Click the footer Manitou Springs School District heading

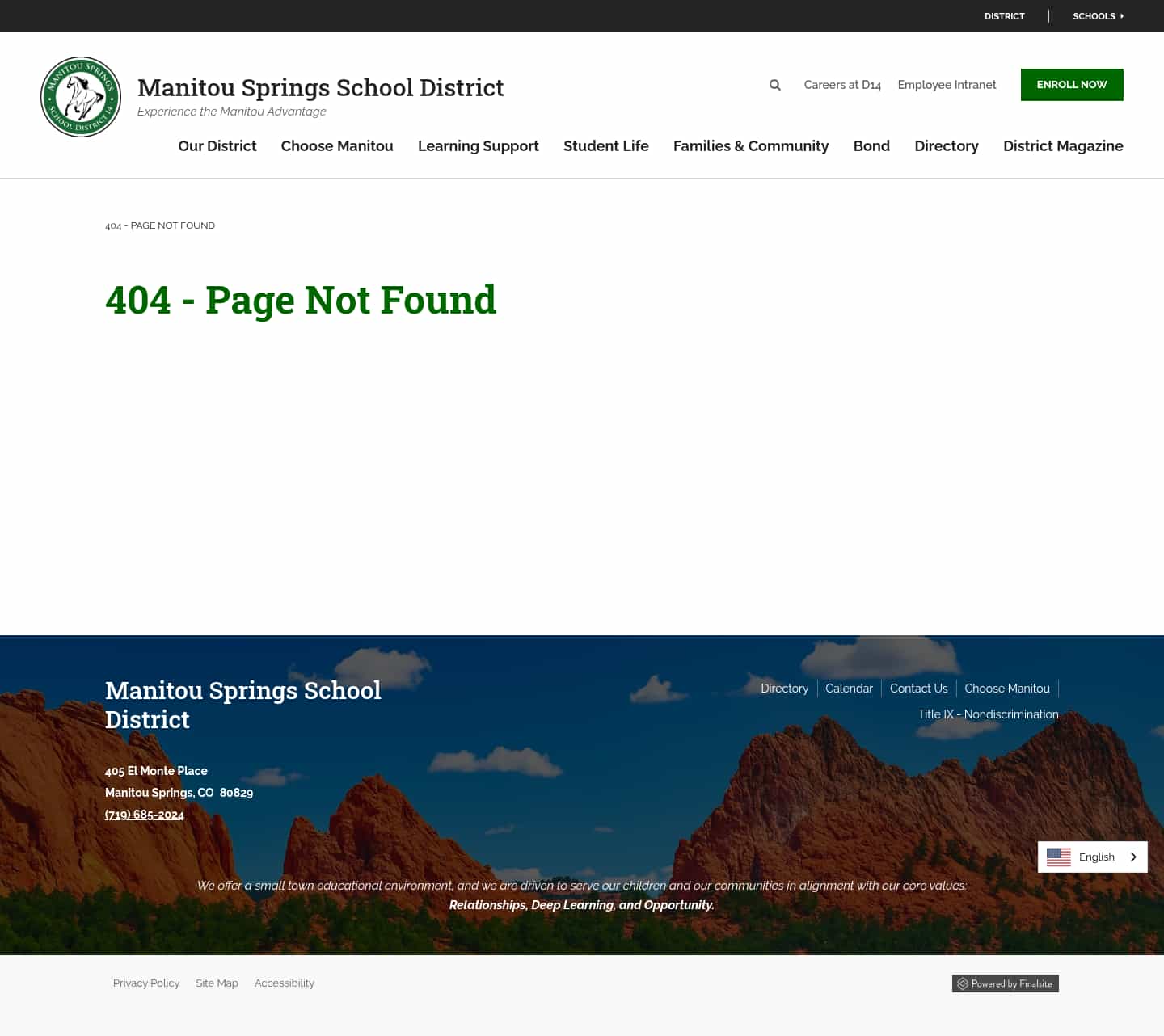[243, 705]
